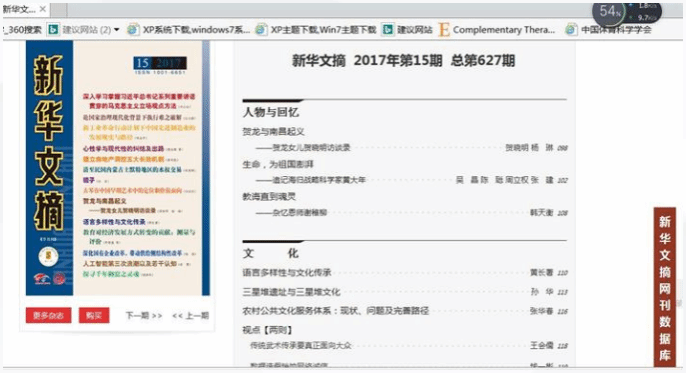
Task: Open XP系统下载,windows7系... bookmark
Action: 196,30
